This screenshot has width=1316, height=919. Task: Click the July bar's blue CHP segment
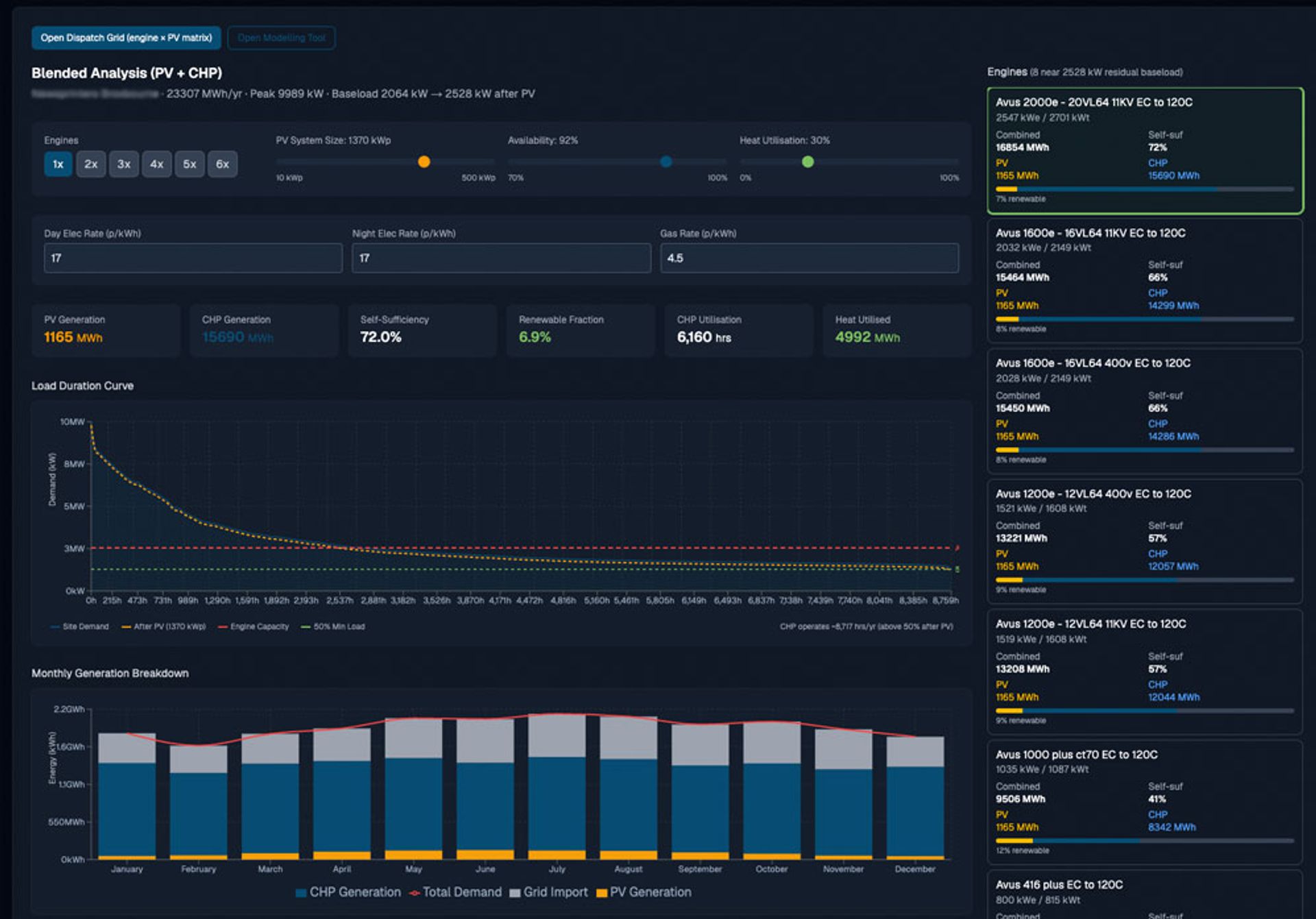(557, 803)
